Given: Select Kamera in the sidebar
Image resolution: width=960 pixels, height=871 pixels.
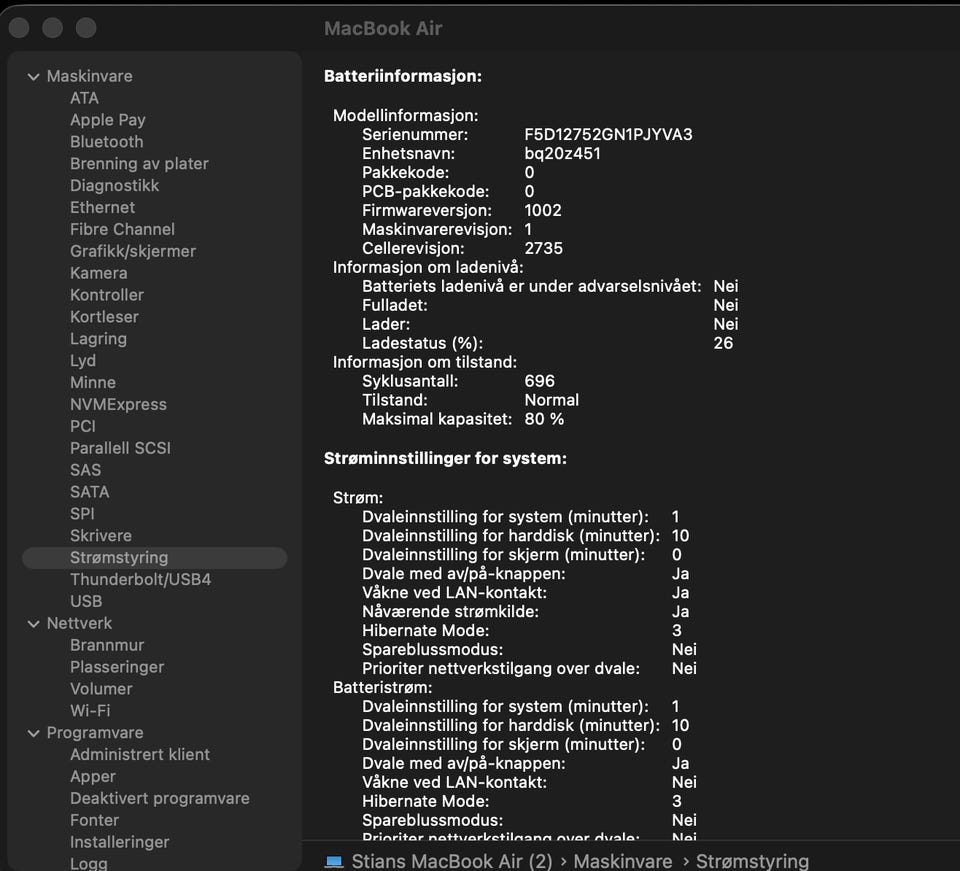Looking at the screenshot, I should click(99, 273).
